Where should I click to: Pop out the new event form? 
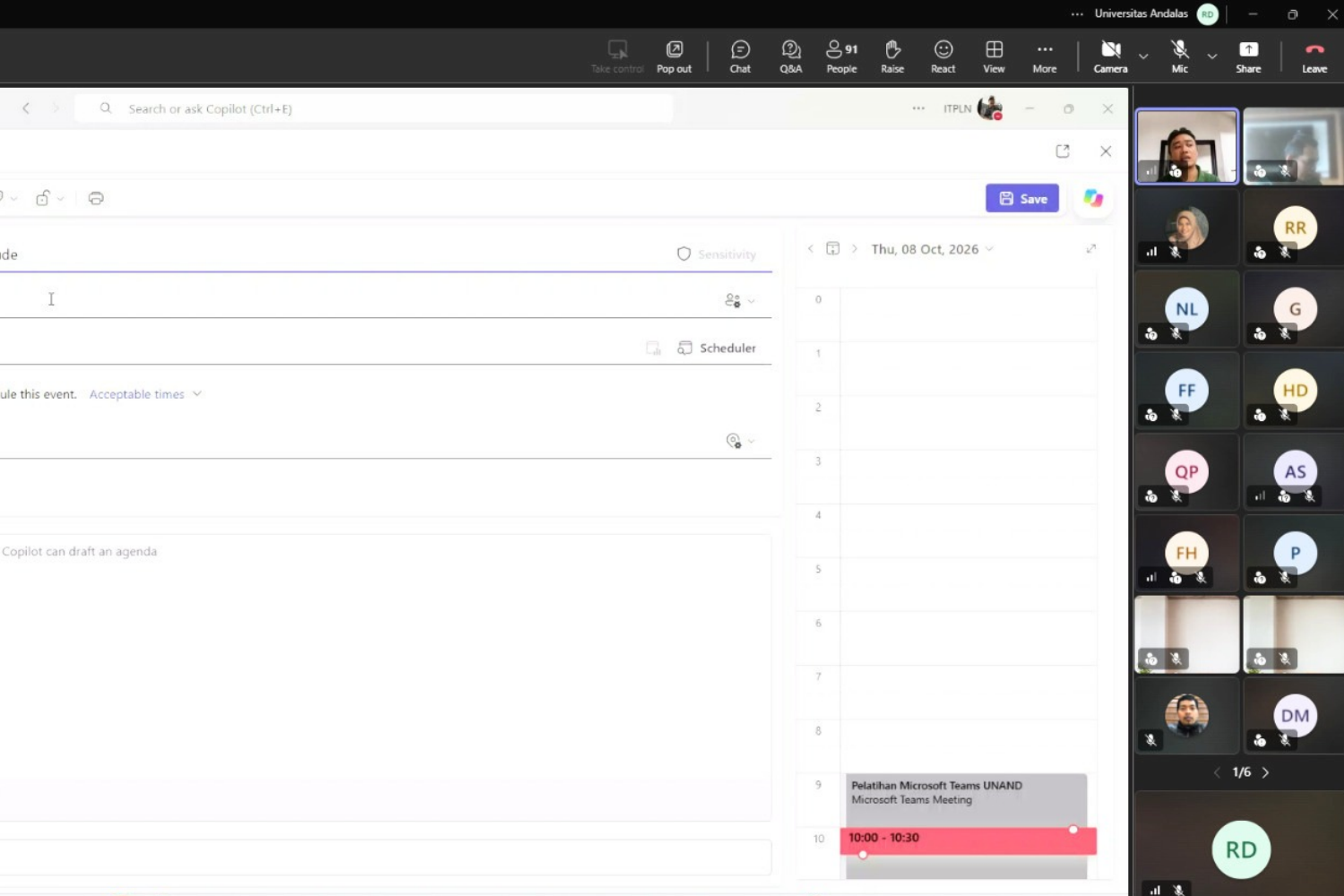pyautogui.click(x=1063, y=151)
